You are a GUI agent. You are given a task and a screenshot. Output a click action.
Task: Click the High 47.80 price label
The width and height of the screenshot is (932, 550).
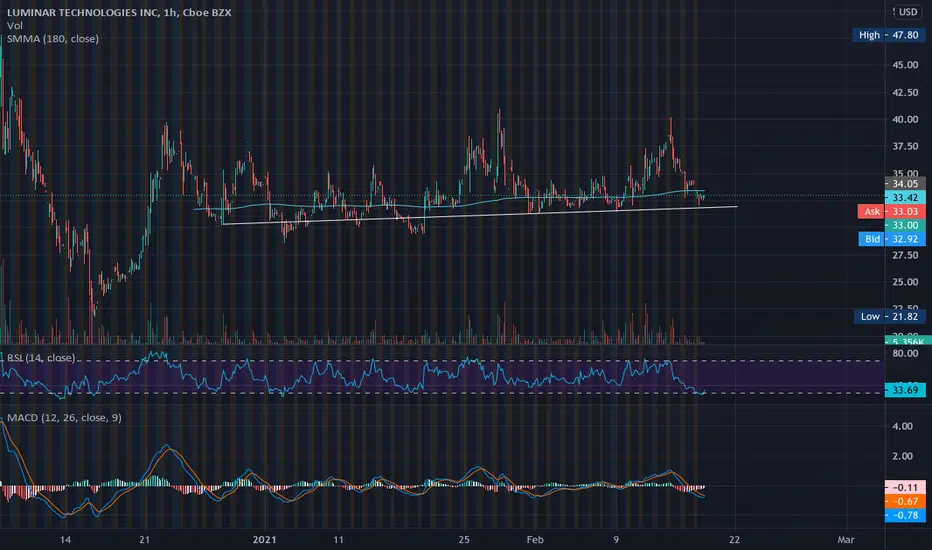(x=889, y=35)
